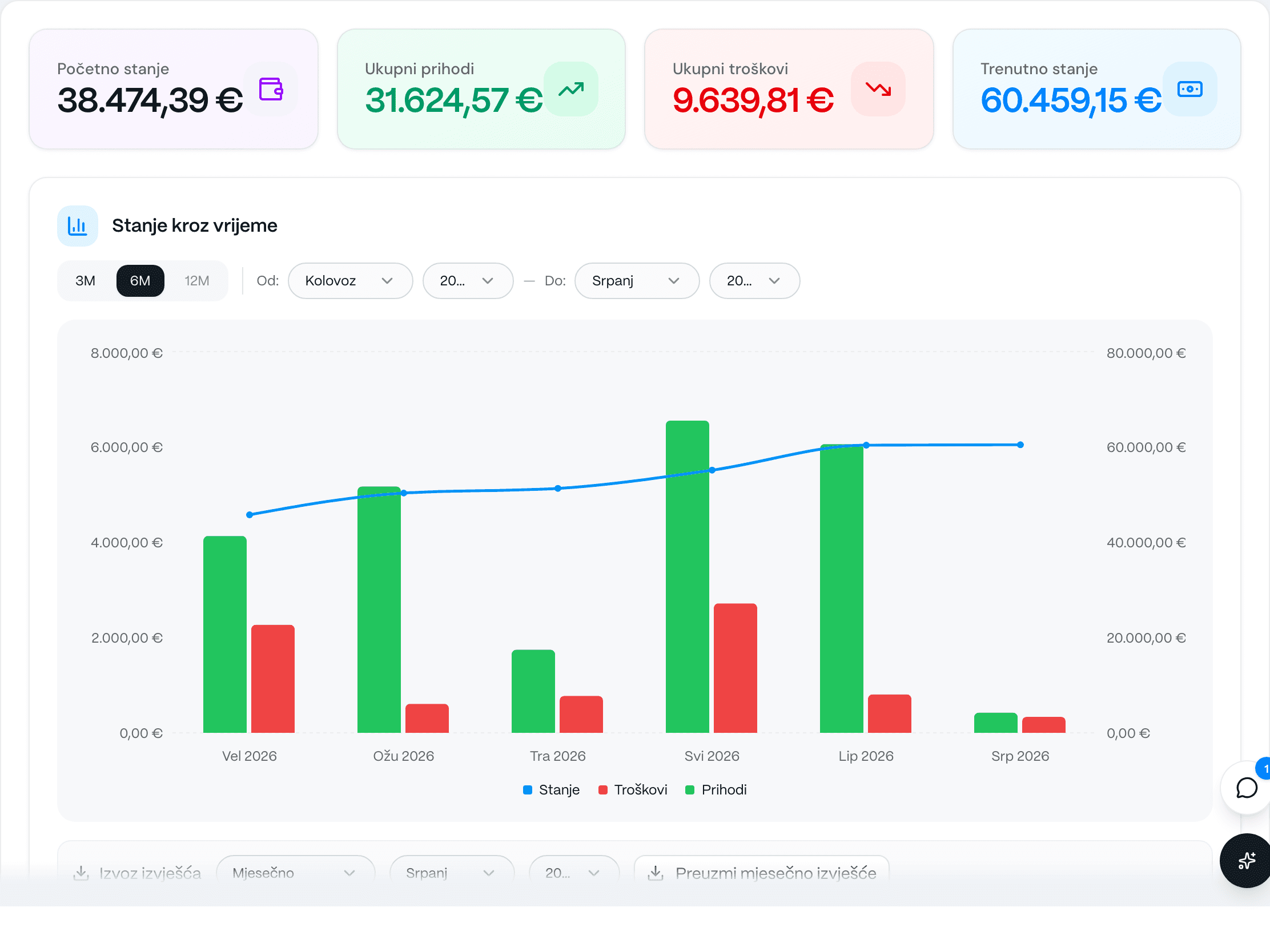Viewport: 1270px width, 952px height.
Task: Click the Trenutno stanje amount 60.459,15 €
Action: point(1071,100)
